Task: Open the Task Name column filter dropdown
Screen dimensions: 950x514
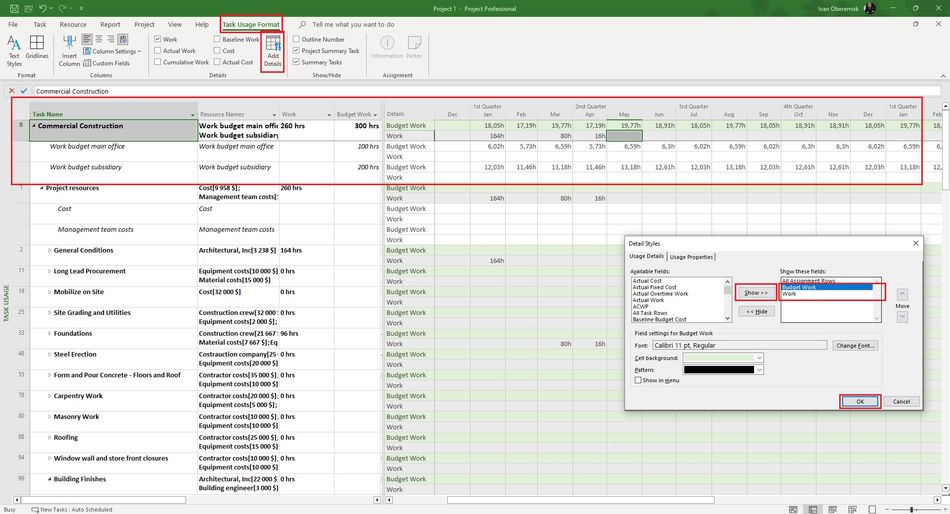Action: coord(193,115)
